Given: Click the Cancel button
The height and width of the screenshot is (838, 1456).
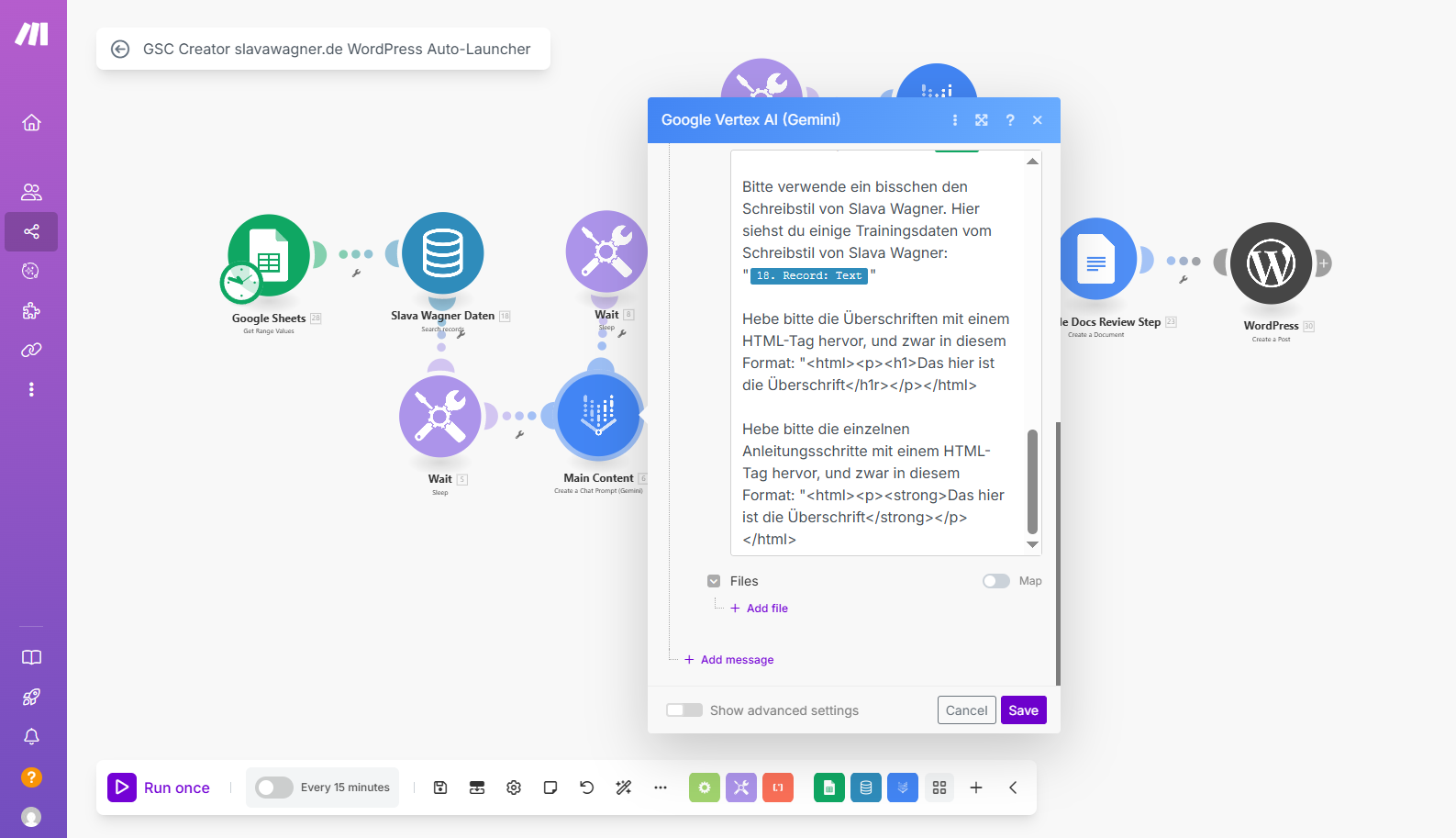Looking at the screenshot, I should 967,710.
